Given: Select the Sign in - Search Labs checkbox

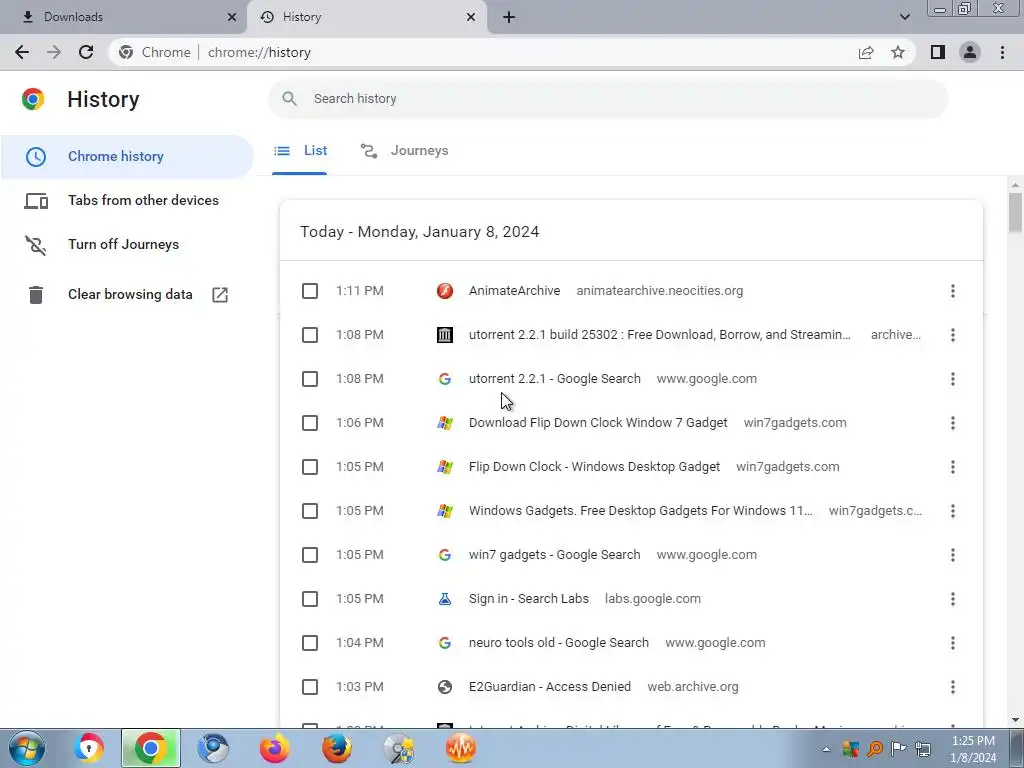Looking at the screenshot, I should (310, 599).
